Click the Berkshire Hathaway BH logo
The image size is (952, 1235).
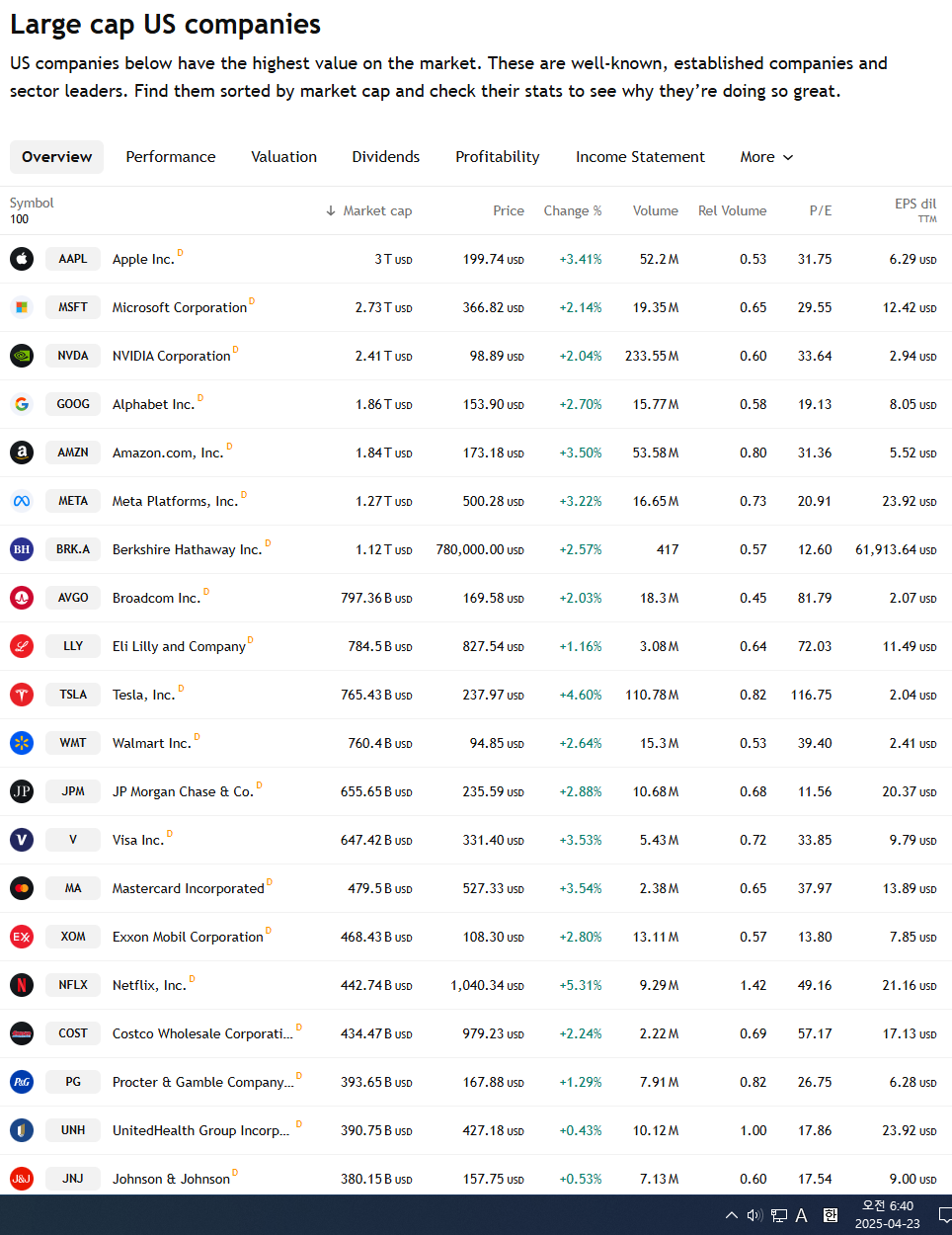click(x=22, y=549)
